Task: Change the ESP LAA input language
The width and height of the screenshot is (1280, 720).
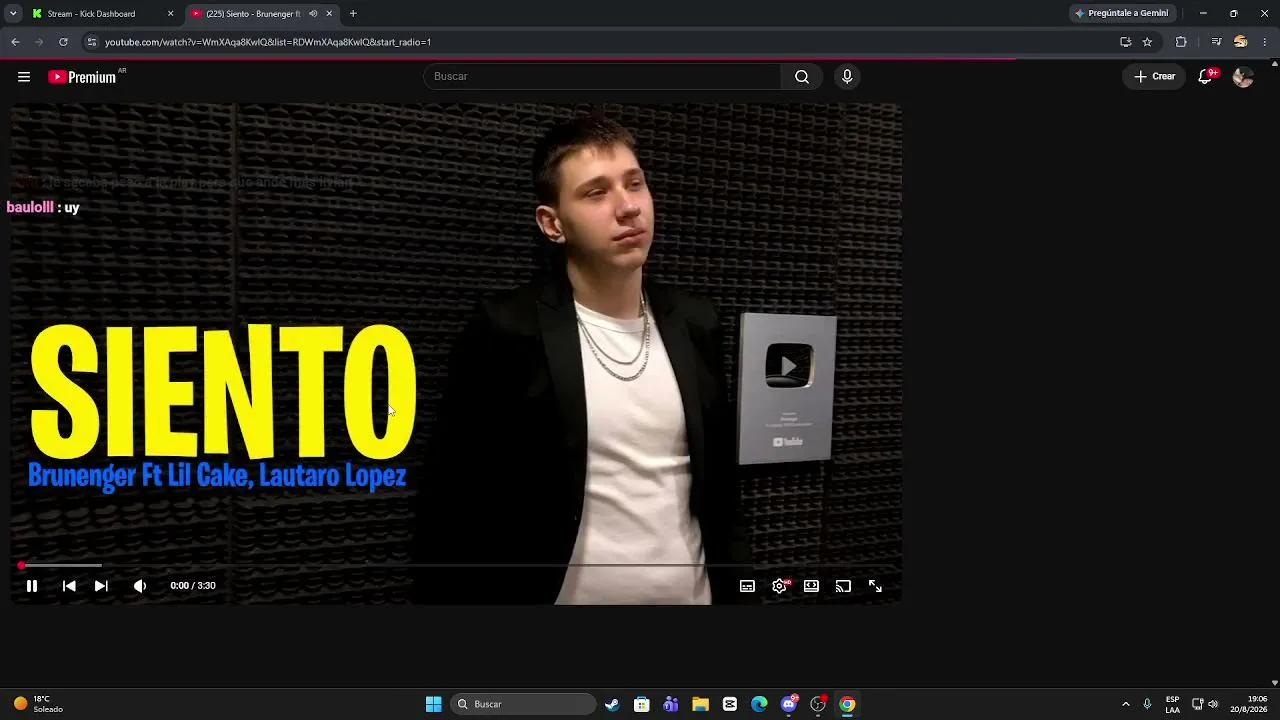Action: click(x=1172, y=704)
